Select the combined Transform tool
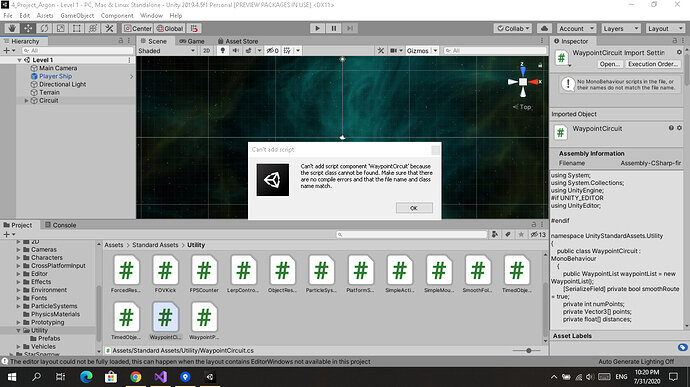 click(x=93, y=28)
